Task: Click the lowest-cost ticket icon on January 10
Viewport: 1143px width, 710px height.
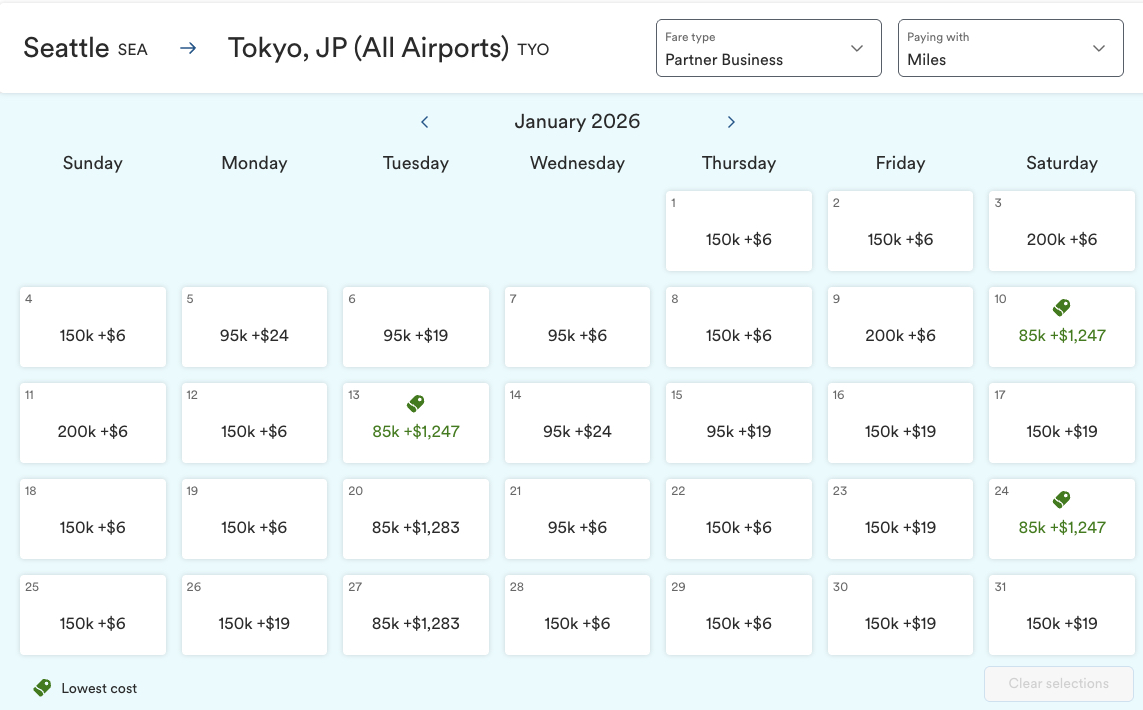Action: coord(1061,307)
